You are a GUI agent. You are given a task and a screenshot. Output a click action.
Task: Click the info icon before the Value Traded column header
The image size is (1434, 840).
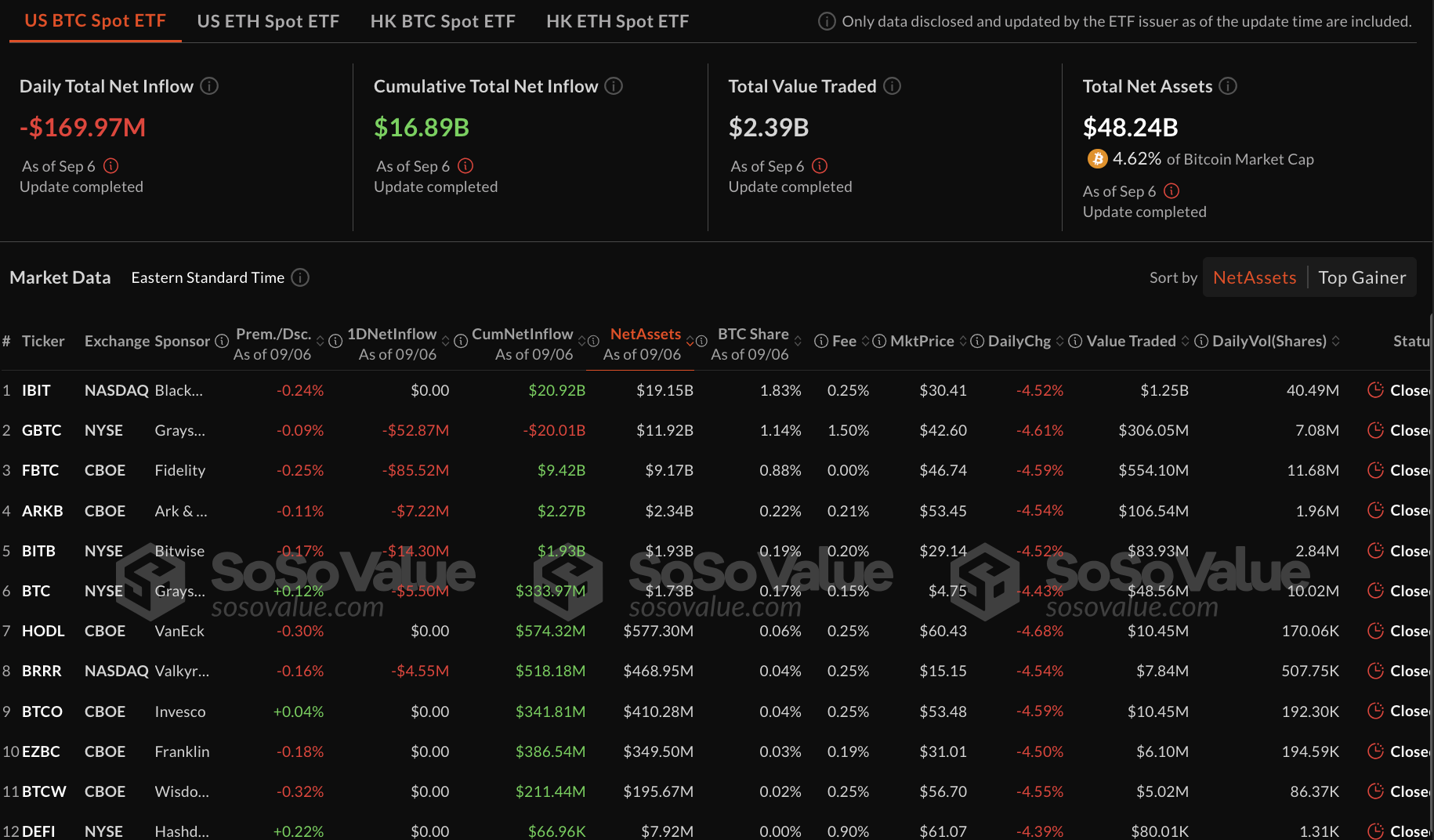click(1075, 341)
